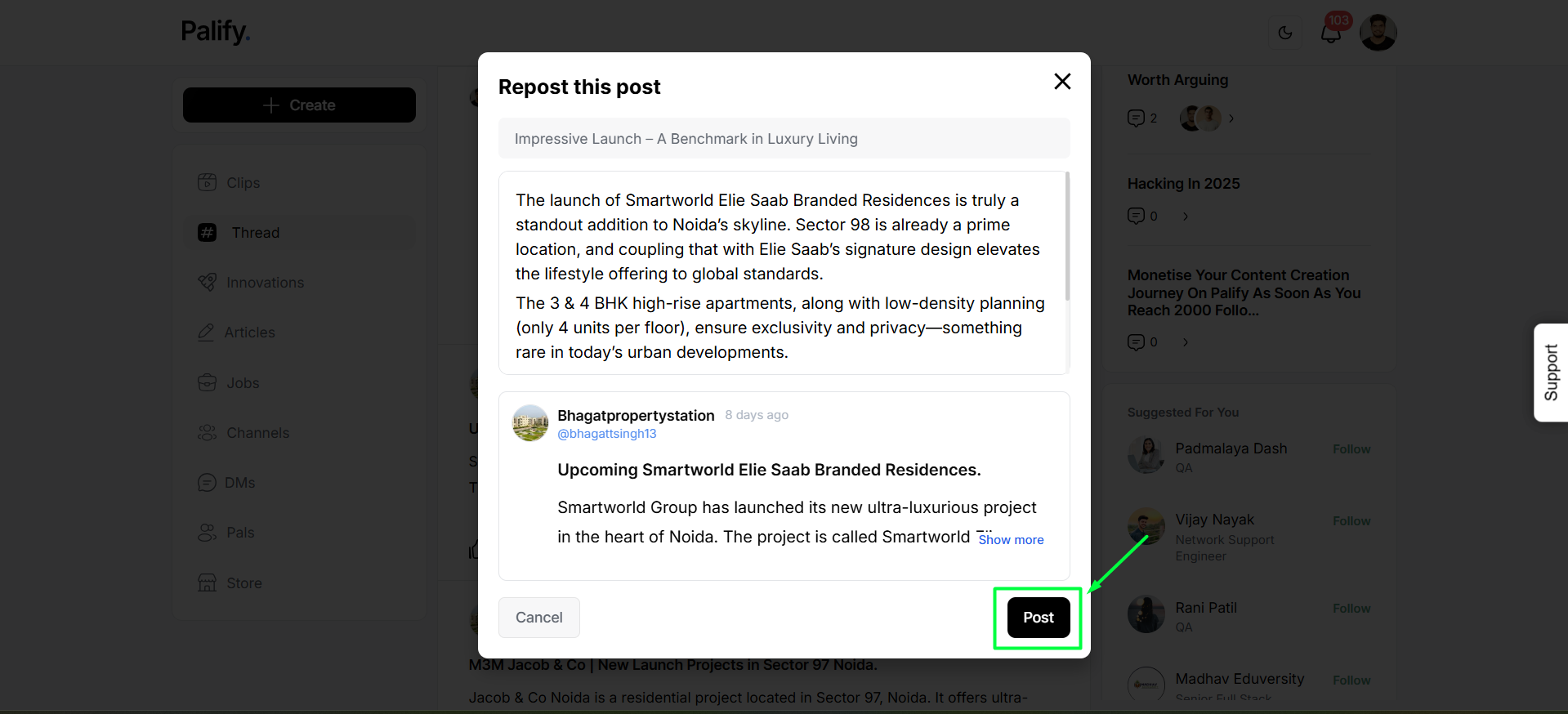Open Articles in the sidebar
This screenshot has height=714, width=1568.
coord(299,332)
